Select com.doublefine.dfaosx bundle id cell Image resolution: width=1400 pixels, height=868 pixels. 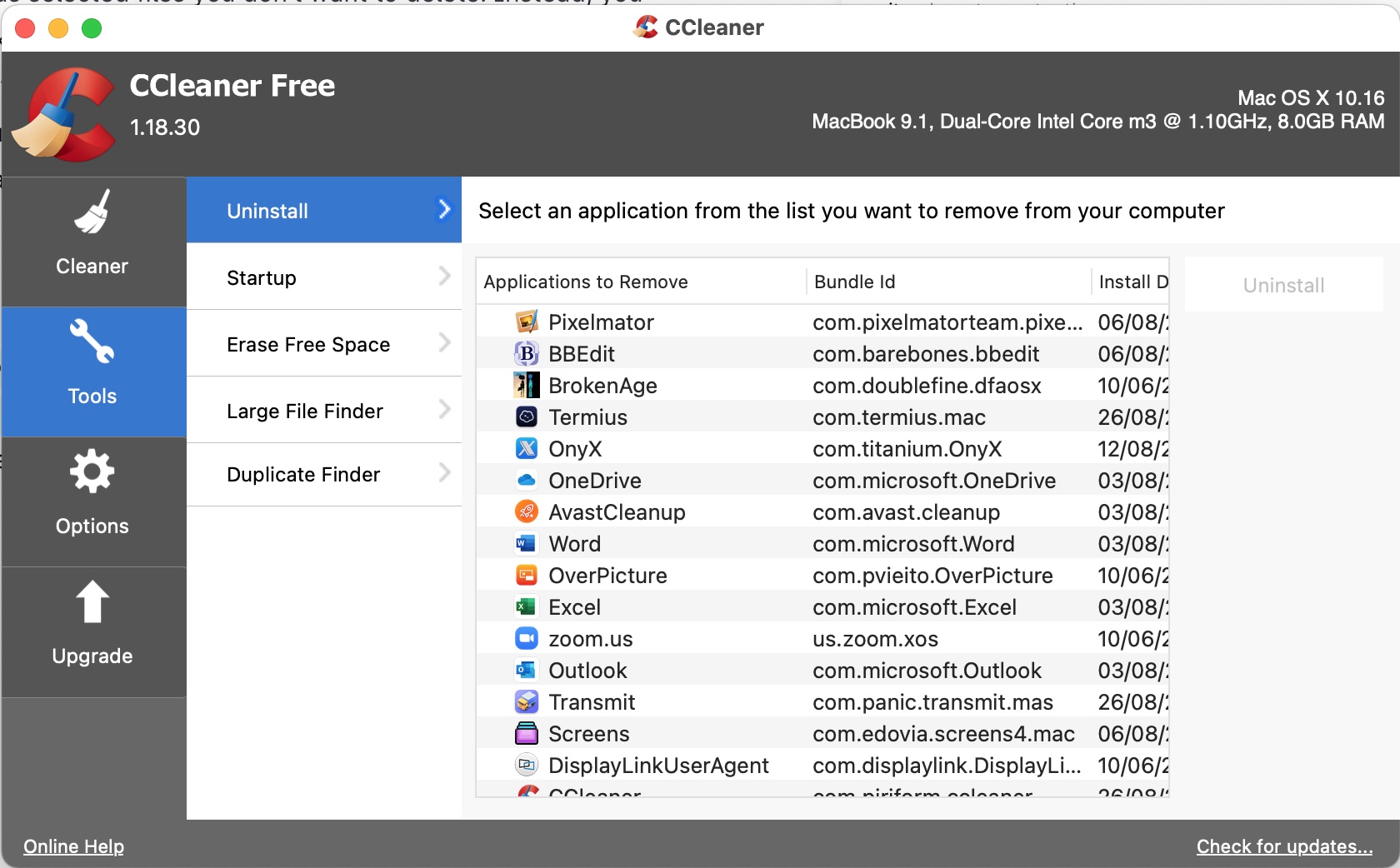[x=927, y=385]
